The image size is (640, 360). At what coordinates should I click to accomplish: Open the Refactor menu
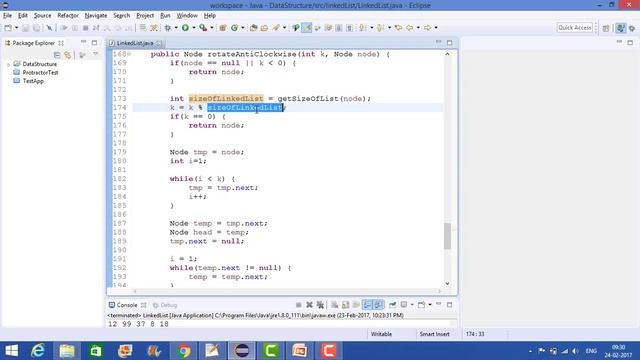(68, 16)
